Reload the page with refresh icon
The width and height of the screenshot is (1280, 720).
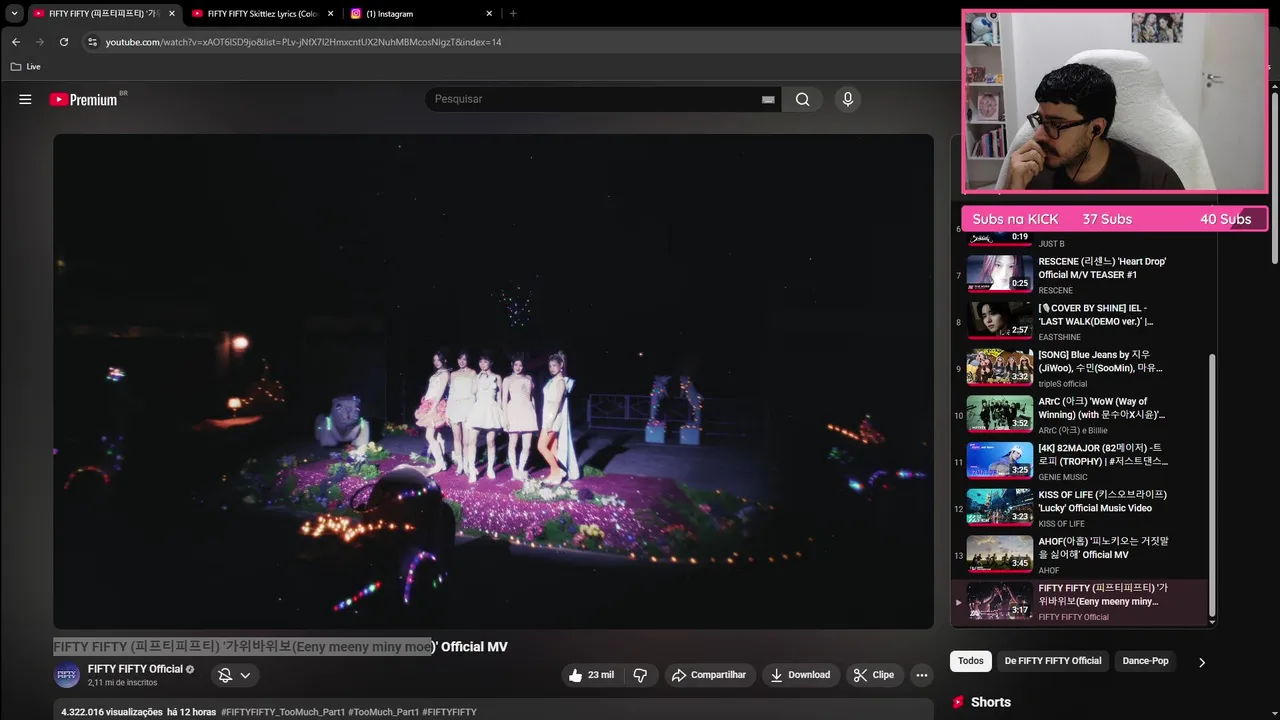click(64, 42)
